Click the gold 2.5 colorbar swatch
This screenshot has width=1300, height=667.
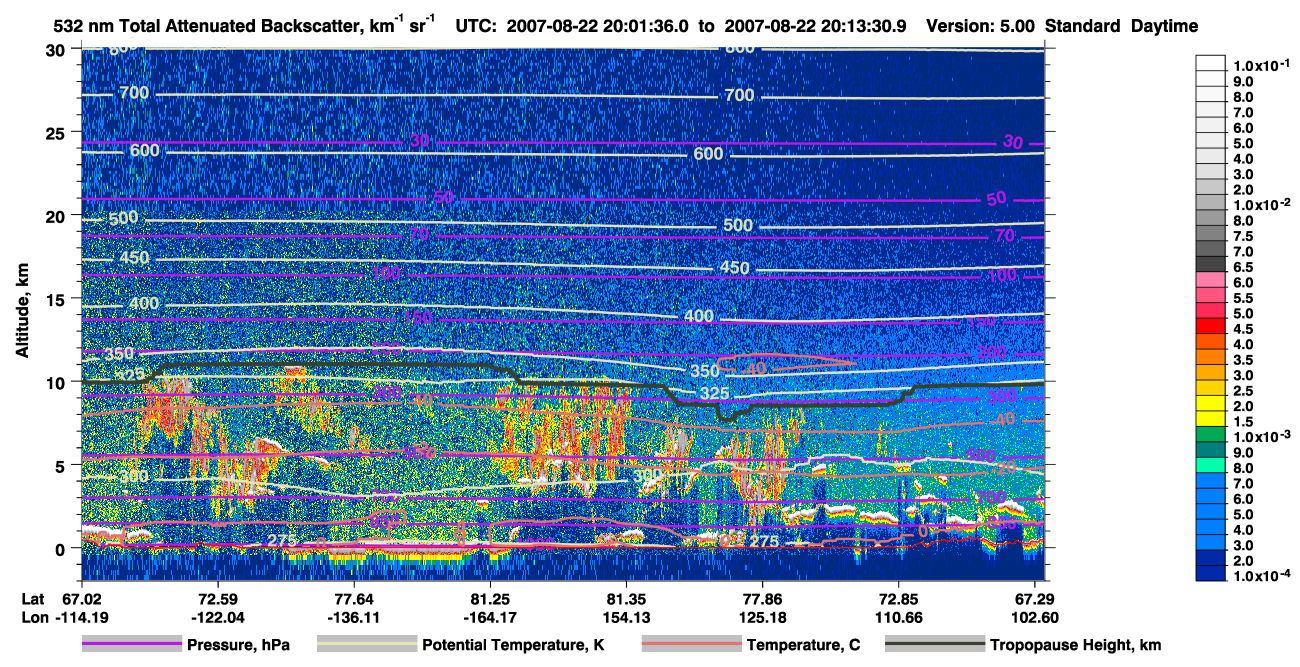click(x=1210, y=388)
